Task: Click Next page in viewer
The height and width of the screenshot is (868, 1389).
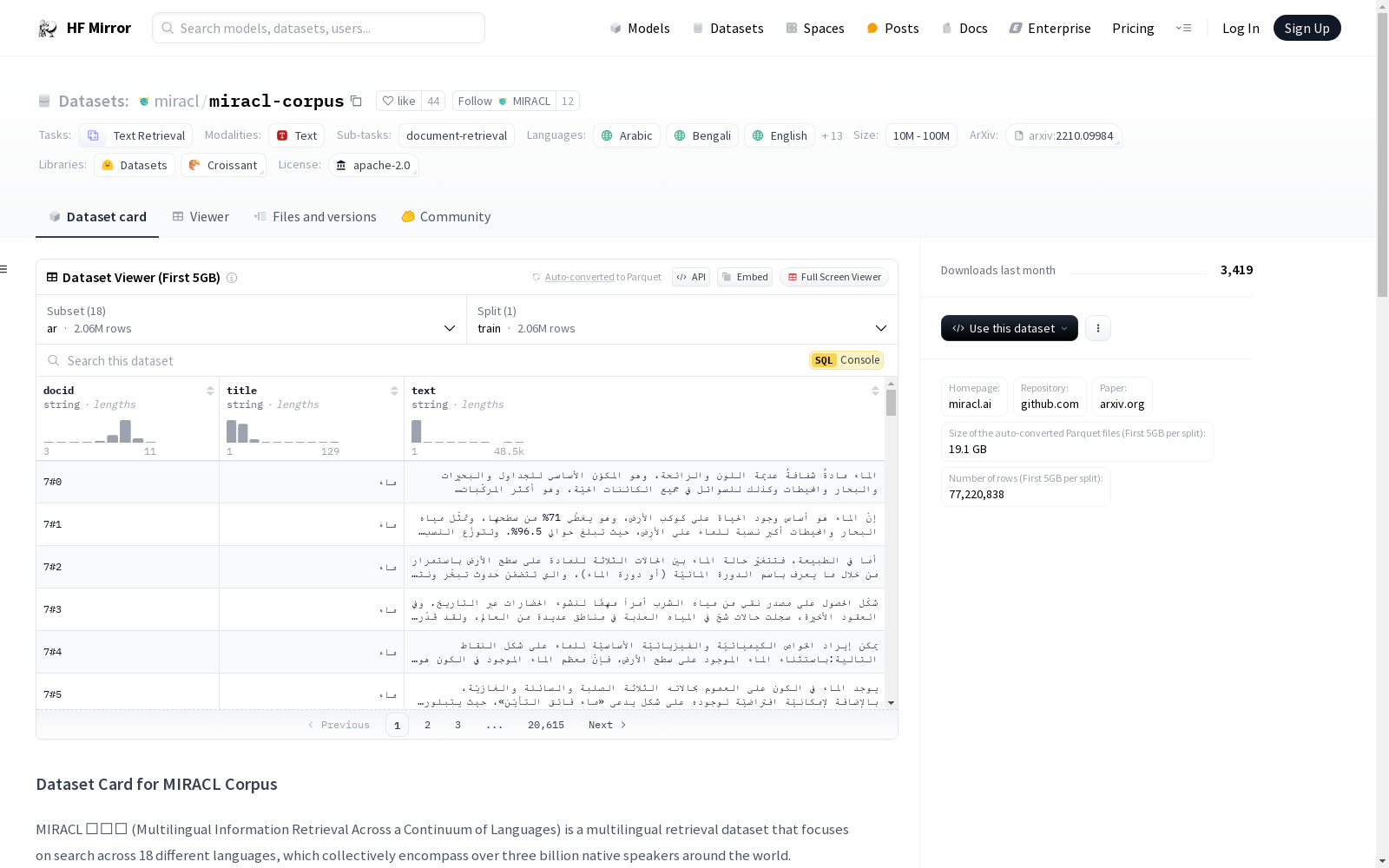Action: click(607, 725)
